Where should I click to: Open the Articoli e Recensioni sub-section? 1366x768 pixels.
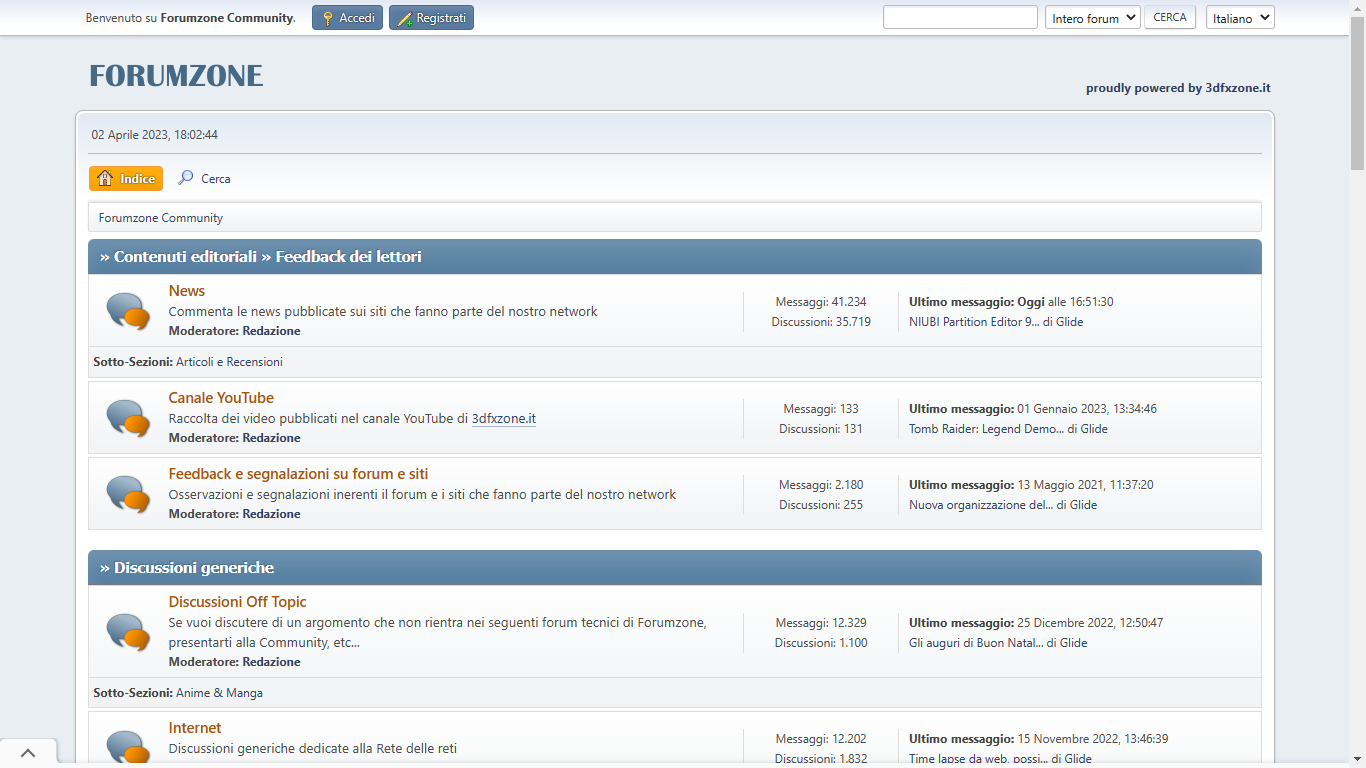tap(229, 362)
